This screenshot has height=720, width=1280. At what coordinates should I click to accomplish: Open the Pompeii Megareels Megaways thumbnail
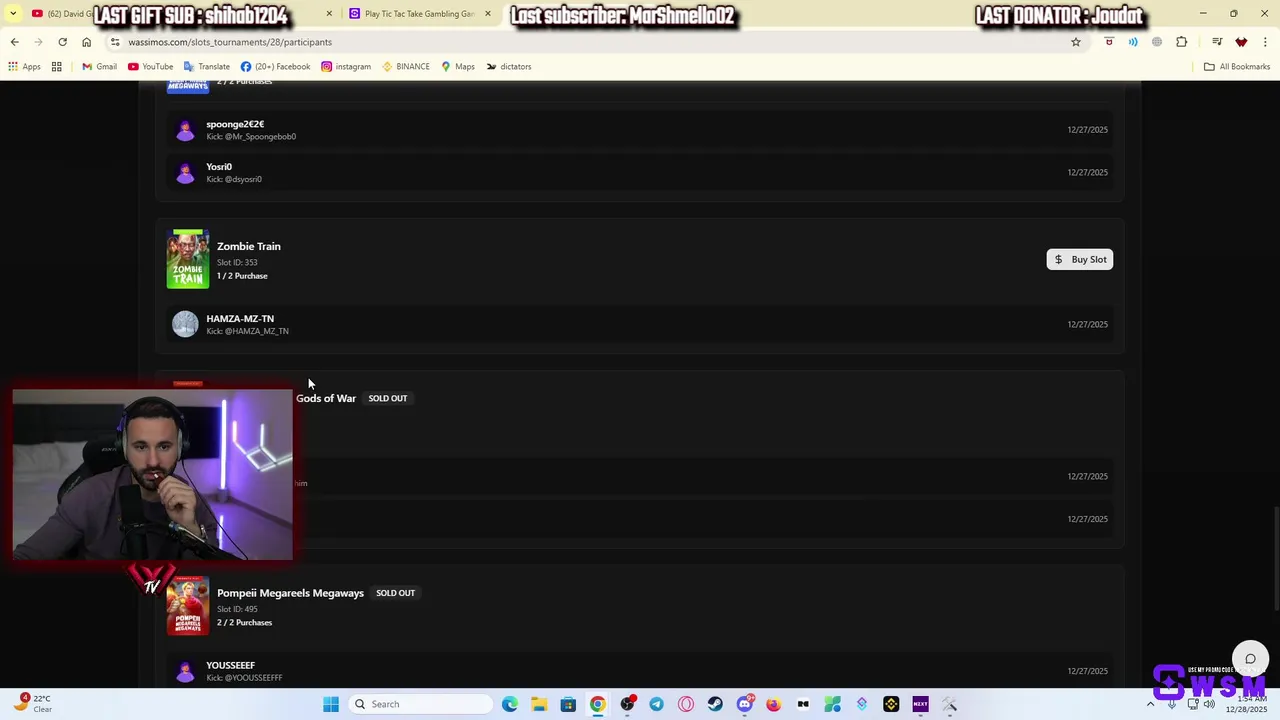188,606
